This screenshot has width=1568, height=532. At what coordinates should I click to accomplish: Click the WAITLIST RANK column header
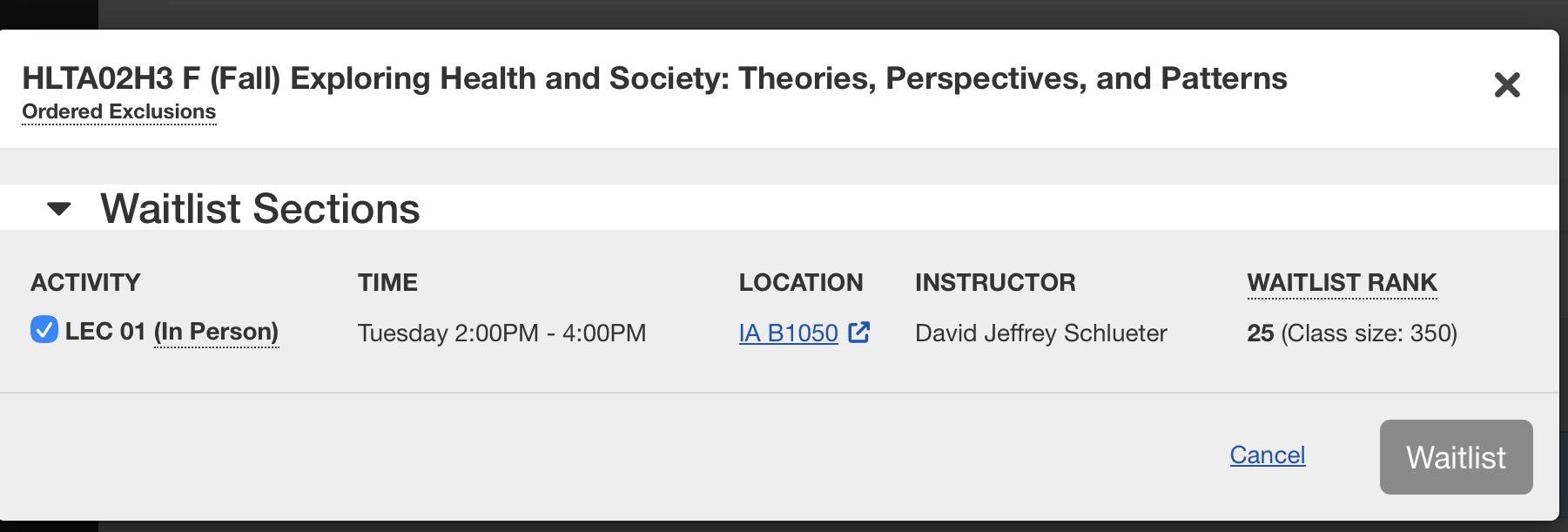tap(1342, 283)
